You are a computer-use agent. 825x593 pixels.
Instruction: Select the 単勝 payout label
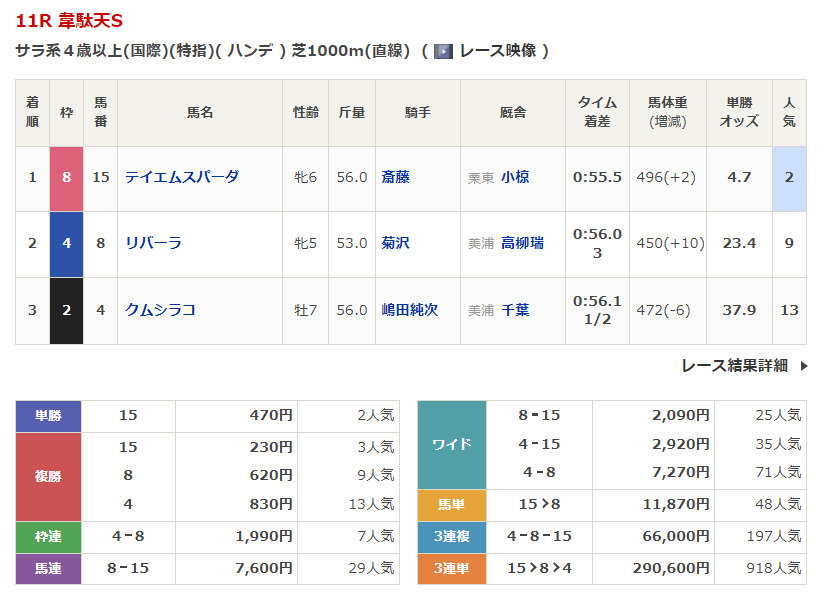48,415
